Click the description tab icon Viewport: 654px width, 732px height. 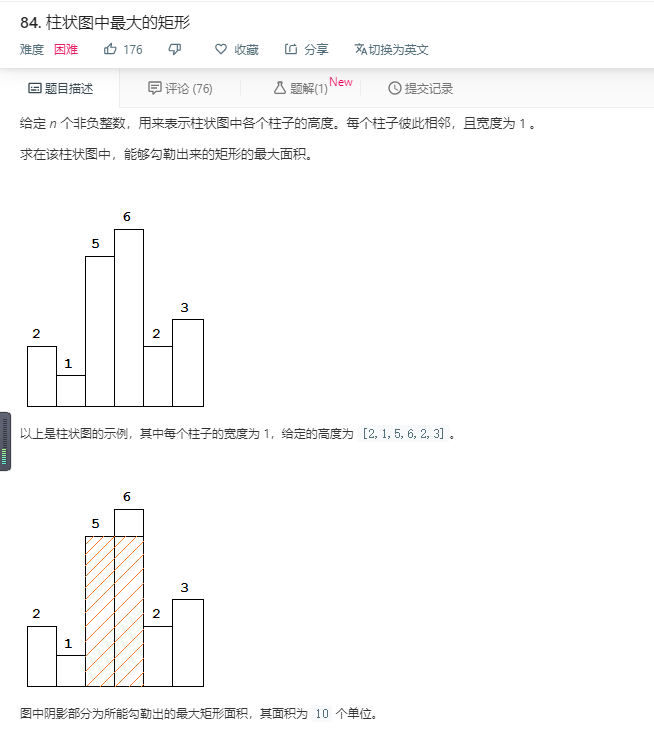pos(35,88)
